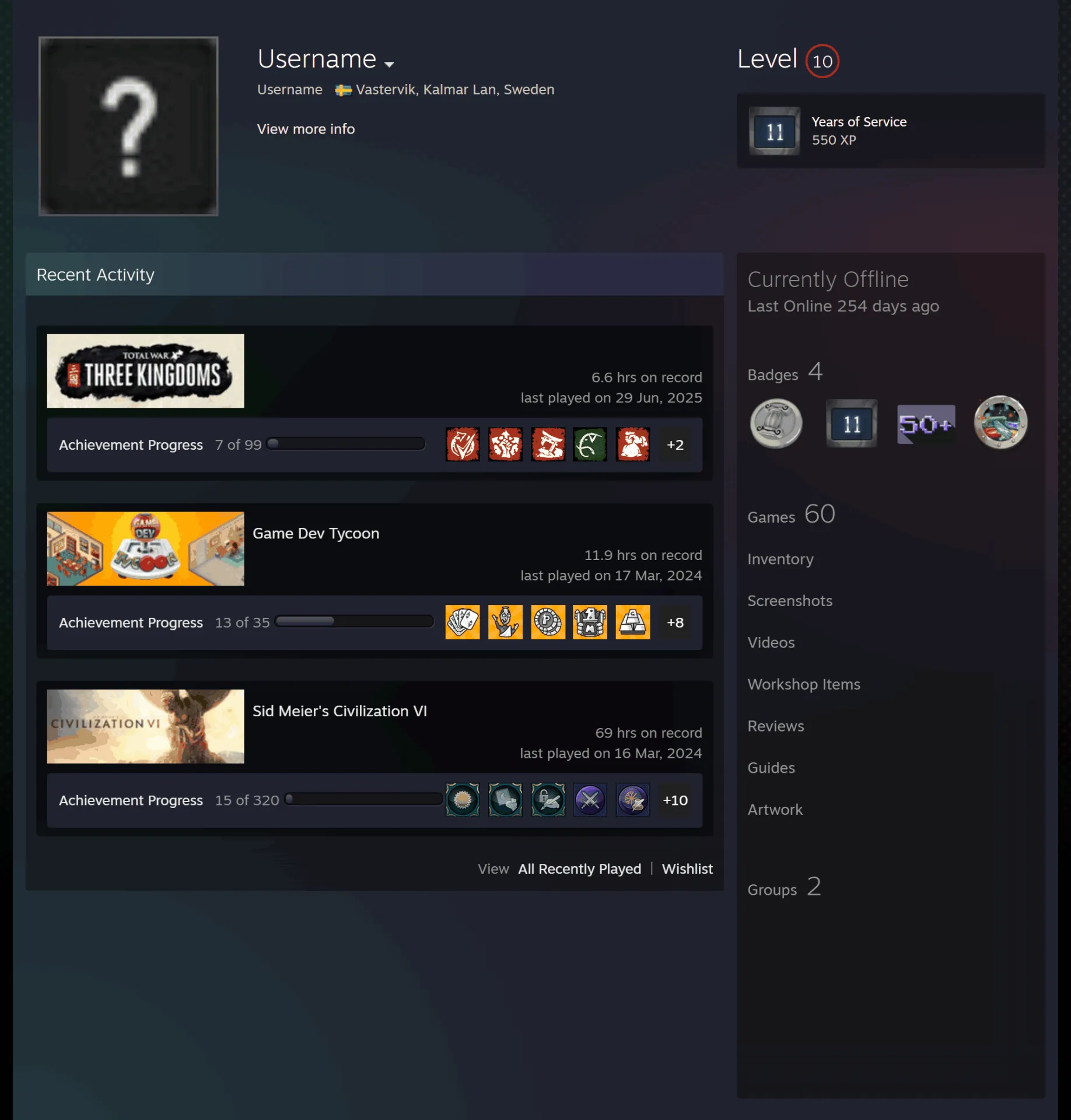Expand the +2 Three Kingdoms achievements
Viewport: 1071px width, 1120px height.
pos(675,444)
